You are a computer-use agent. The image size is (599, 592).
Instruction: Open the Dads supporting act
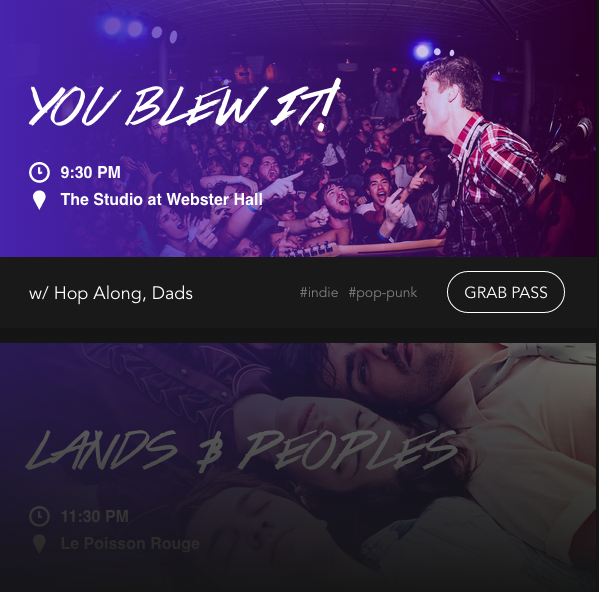click(172, 293)
